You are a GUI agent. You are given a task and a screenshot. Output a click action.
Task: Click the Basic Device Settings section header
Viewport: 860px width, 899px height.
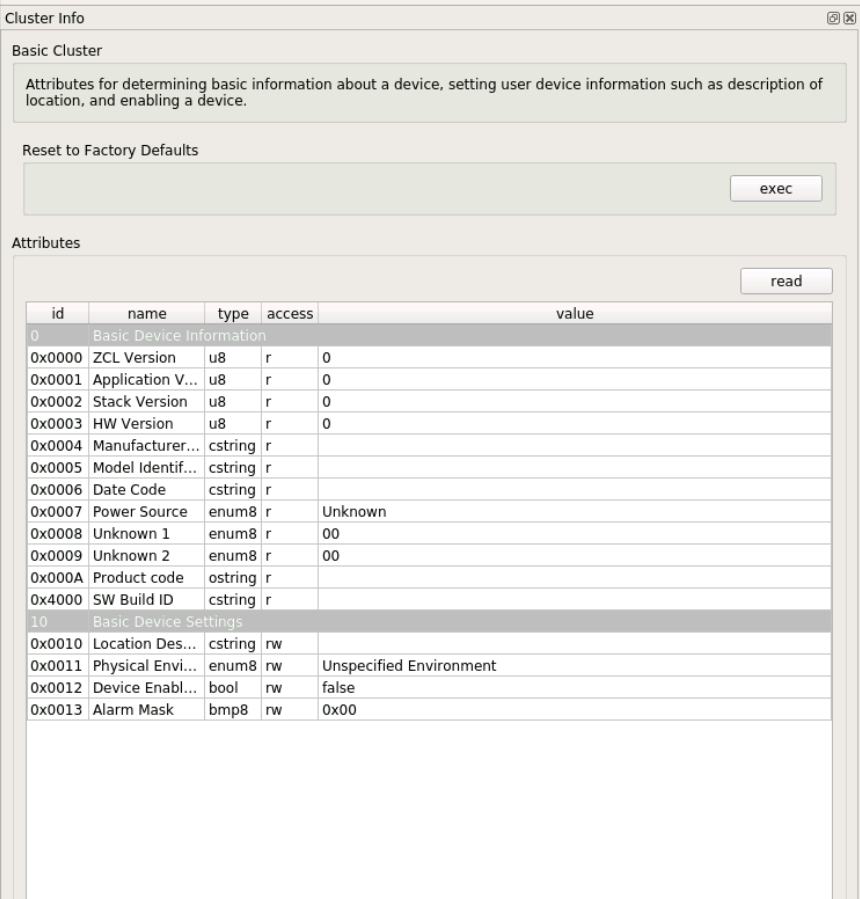(200, 621)
